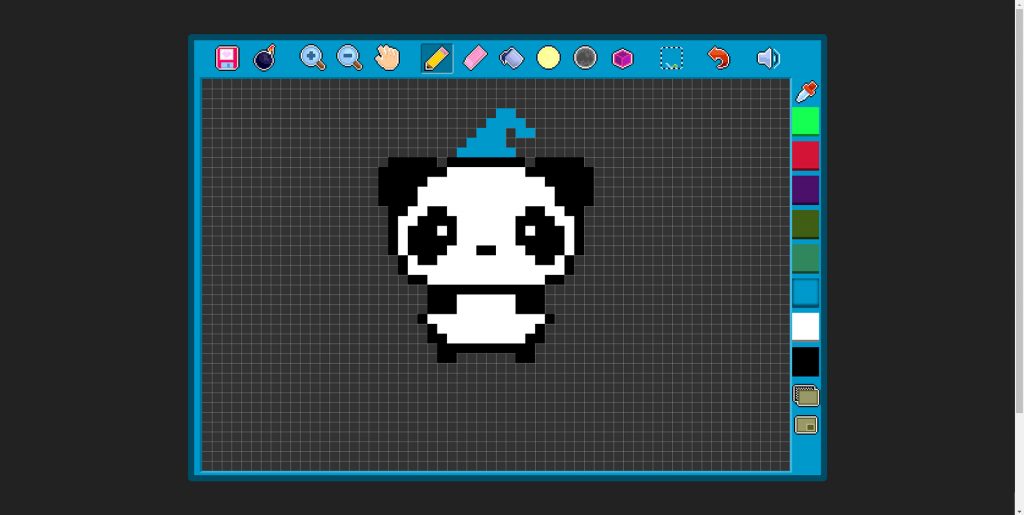The image size is (1024, 515).
Task: Pick the pink eraser tool
Action: (475, 58)
